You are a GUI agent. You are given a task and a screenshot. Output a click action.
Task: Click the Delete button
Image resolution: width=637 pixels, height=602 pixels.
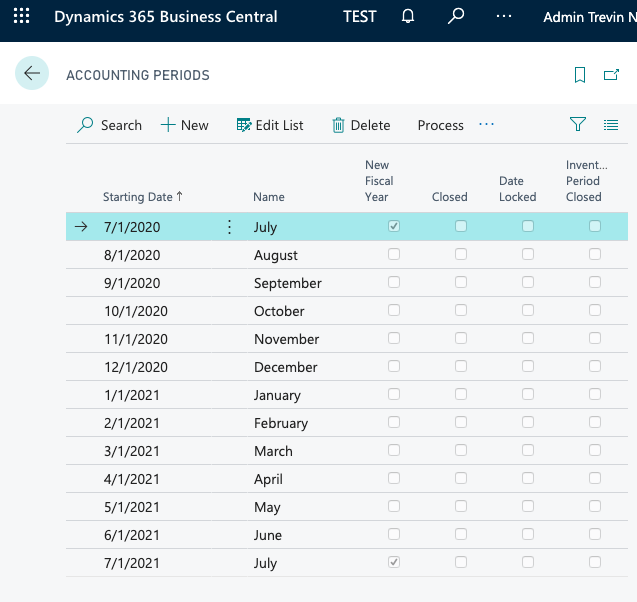point(361,125)
